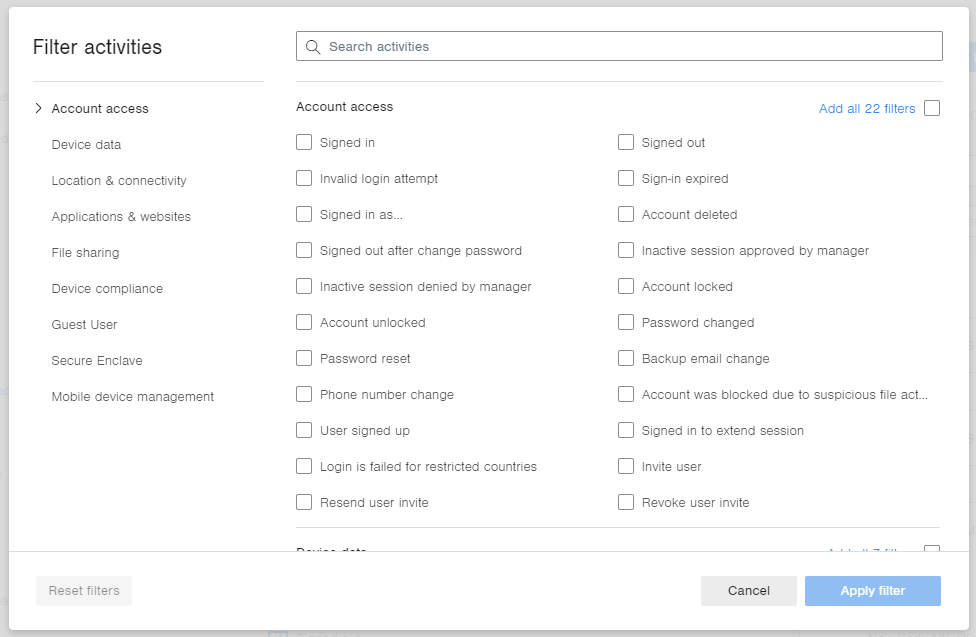
Task: Check Account was blocked due to suspicious file checkbox
Action: click(626, 395)
